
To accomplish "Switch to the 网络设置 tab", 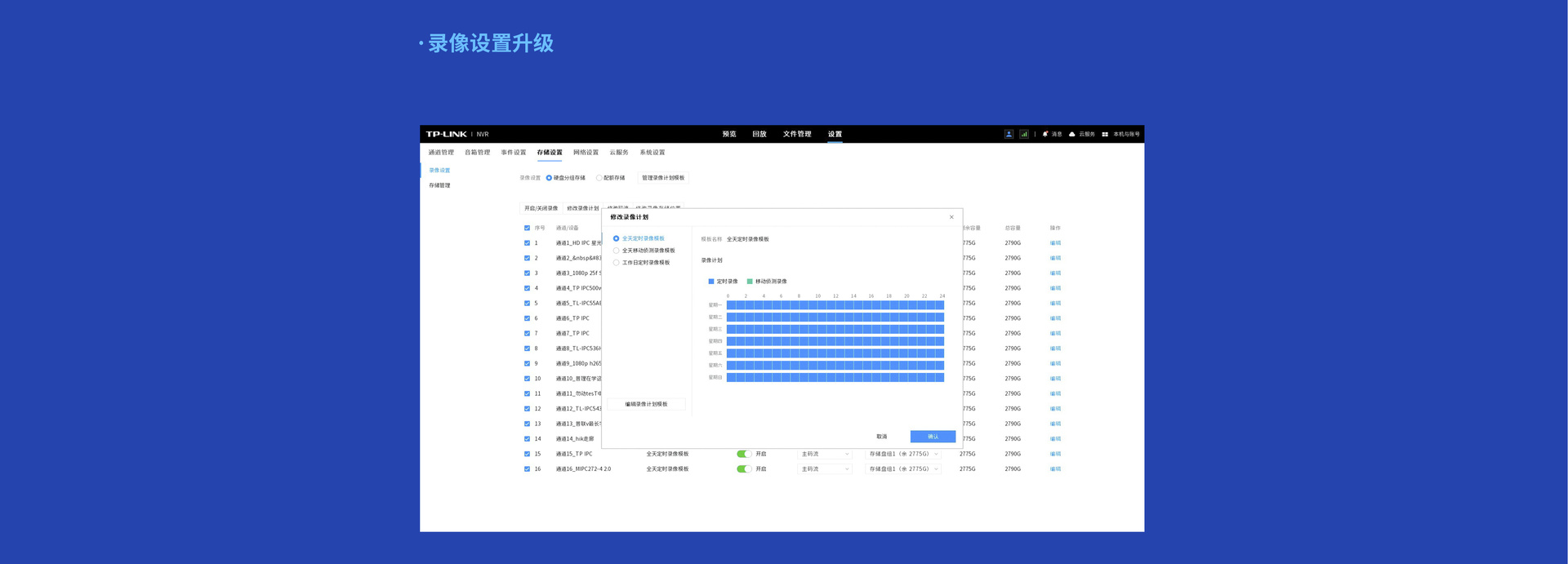I will click(586, 153).
